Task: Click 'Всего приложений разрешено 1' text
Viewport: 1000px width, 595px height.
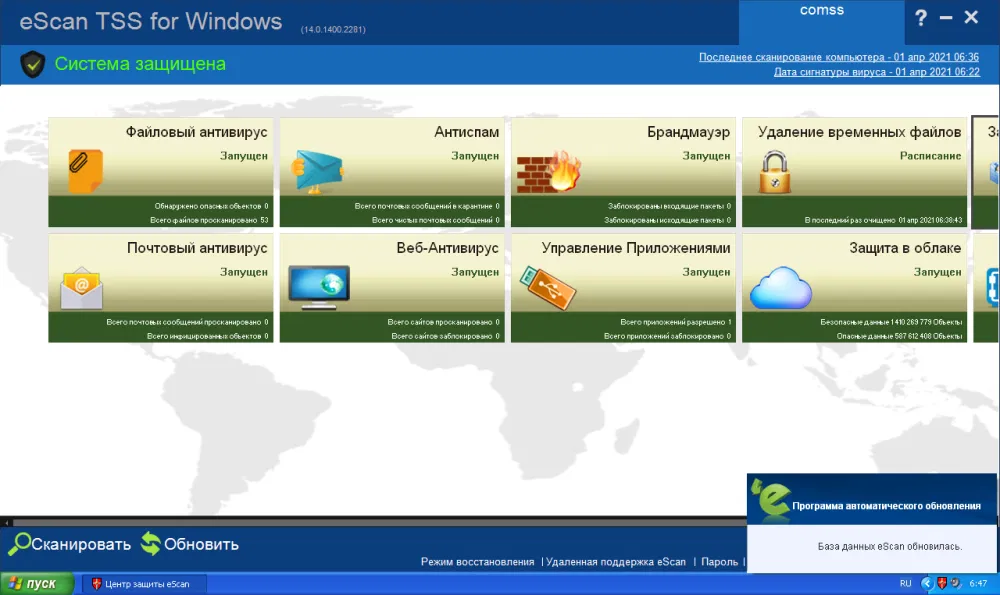Action: click(x=676, y=322)
